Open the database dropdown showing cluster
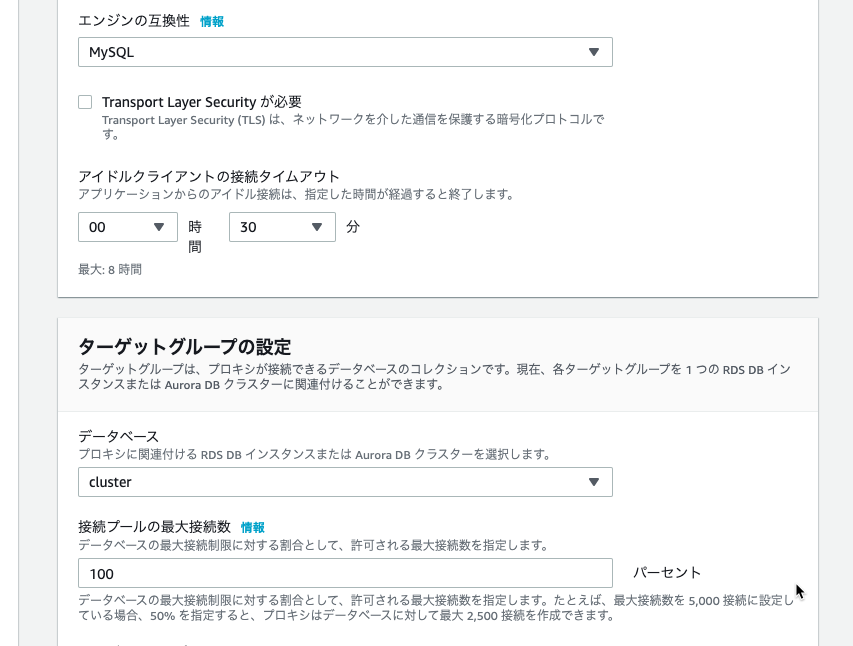Image resolution: width=853 pixels, height=646 pixels. 345,482
